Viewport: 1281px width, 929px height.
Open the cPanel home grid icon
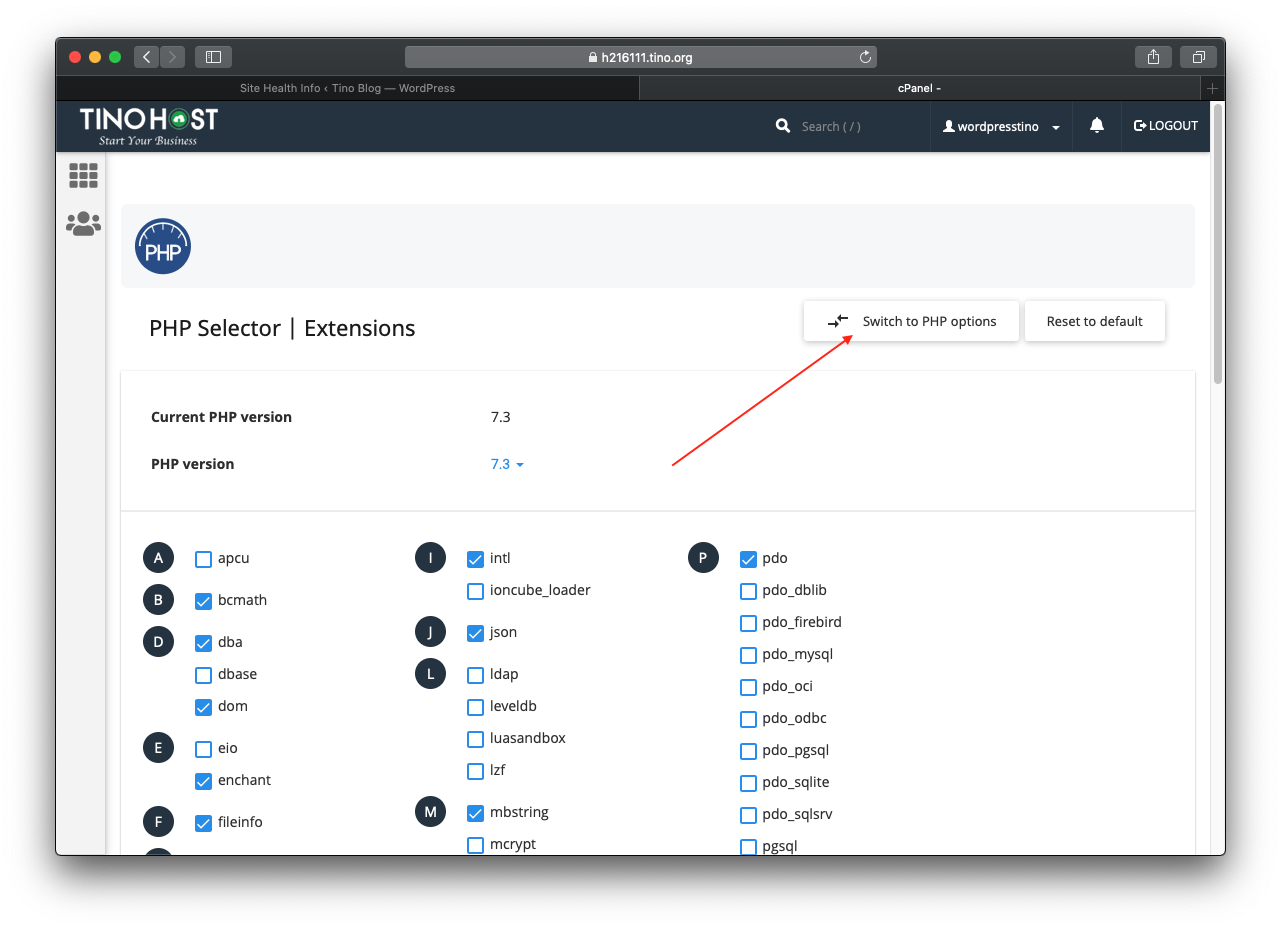point(83,176)
